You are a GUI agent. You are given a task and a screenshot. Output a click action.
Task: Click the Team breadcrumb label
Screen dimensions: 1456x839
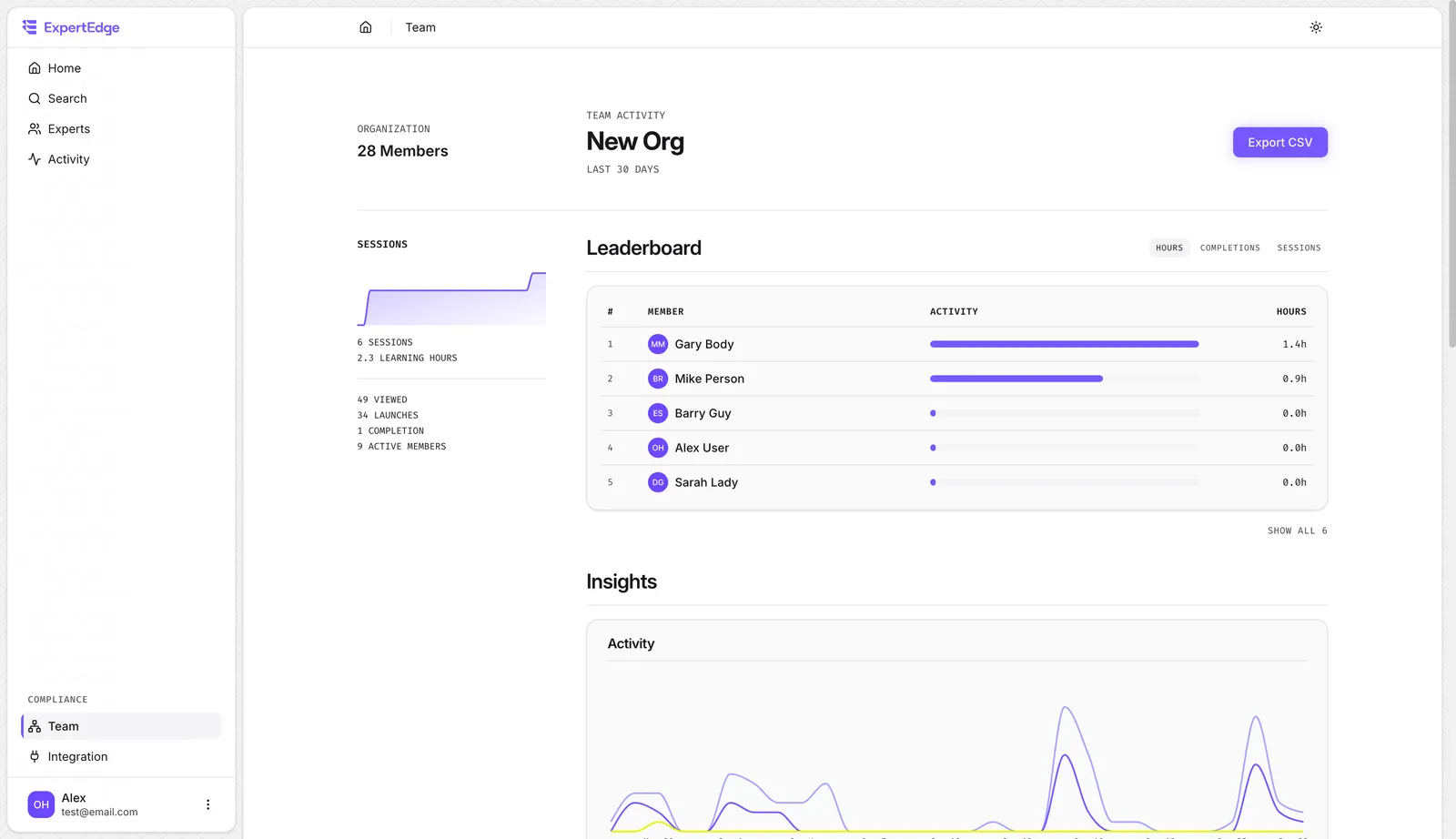click(x=420, y=27)
